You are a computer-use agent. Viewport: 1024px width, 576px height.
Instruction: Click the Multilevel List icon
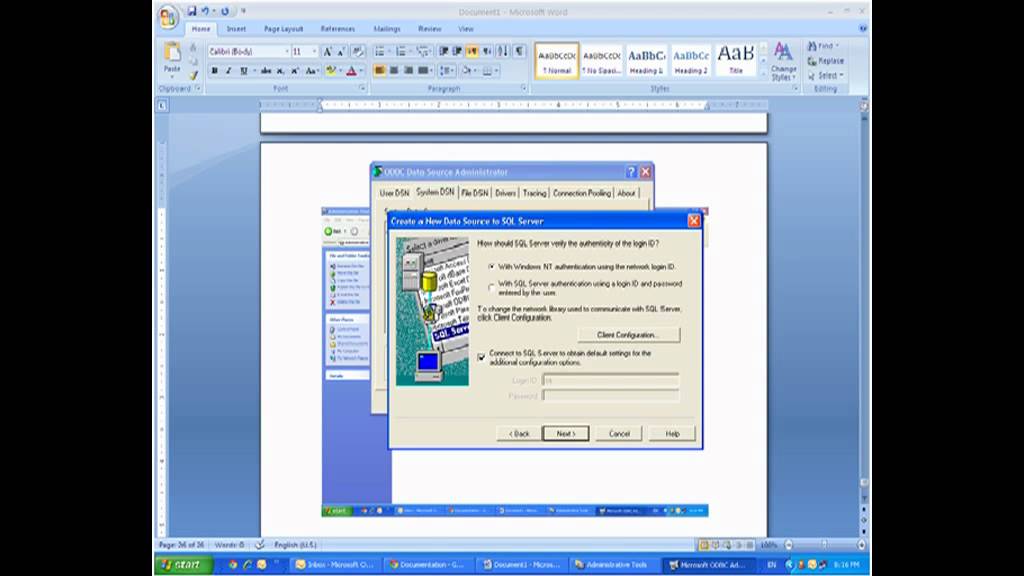(x=422, y=52)
